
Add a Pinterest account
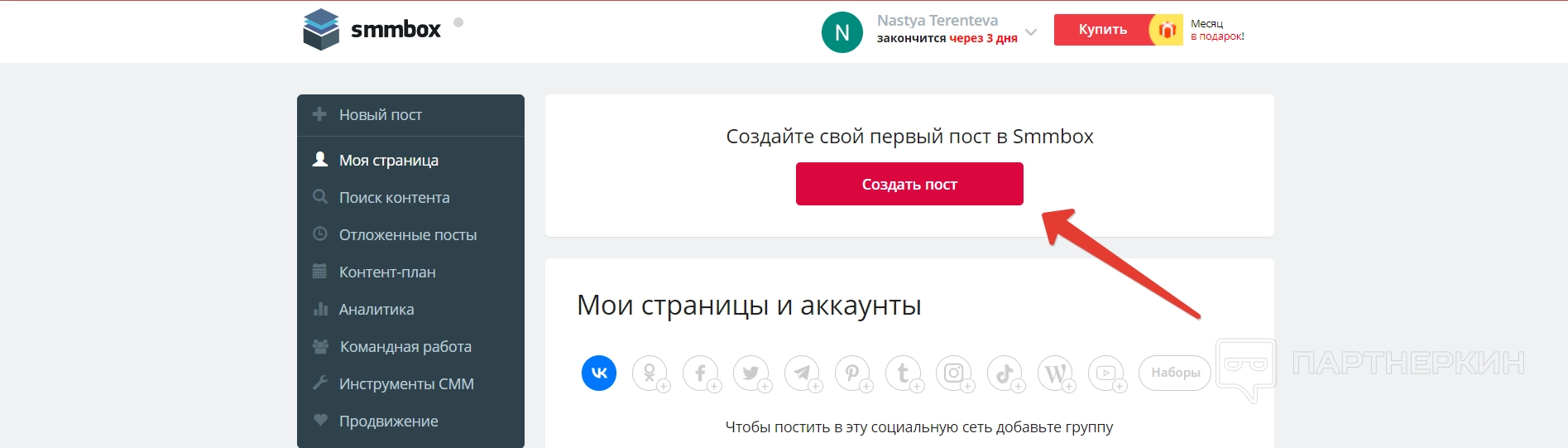[852, 373]
